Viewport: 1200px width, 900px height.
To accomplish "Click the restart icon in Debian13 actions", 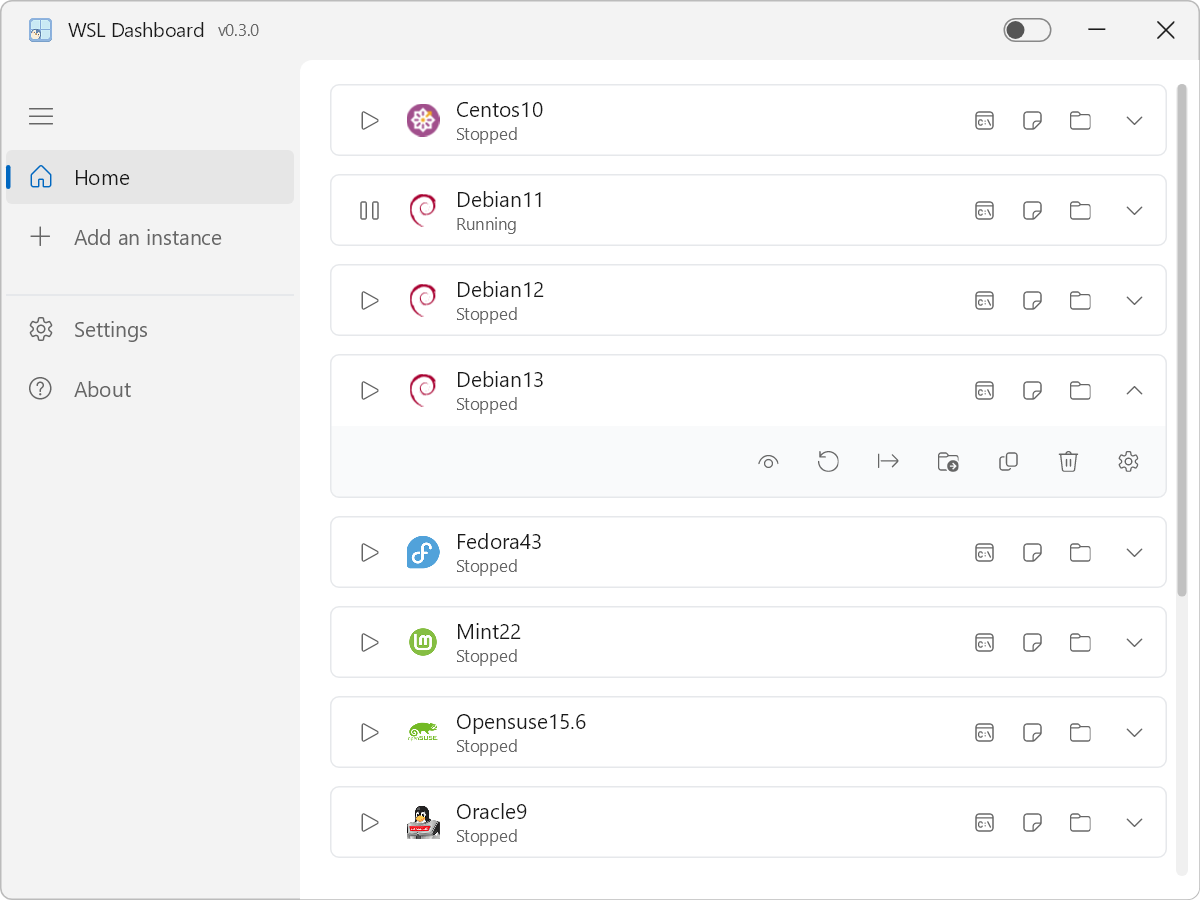I will (x=828, y=461).
